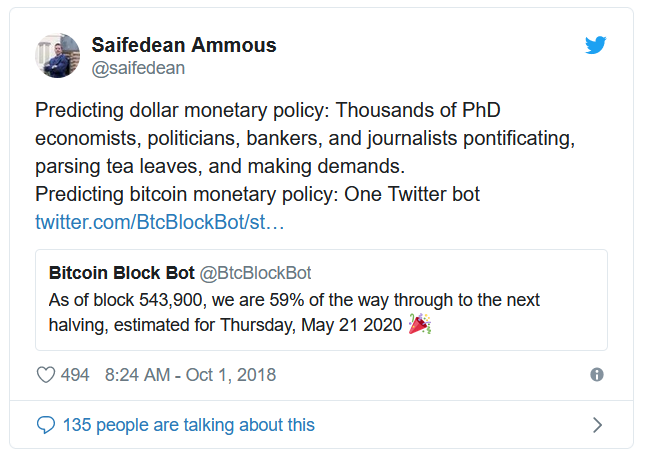The height and width of the screenshot is (456, 645).
Task: Click the speech bubble reply icon
Action: point(46,425)
